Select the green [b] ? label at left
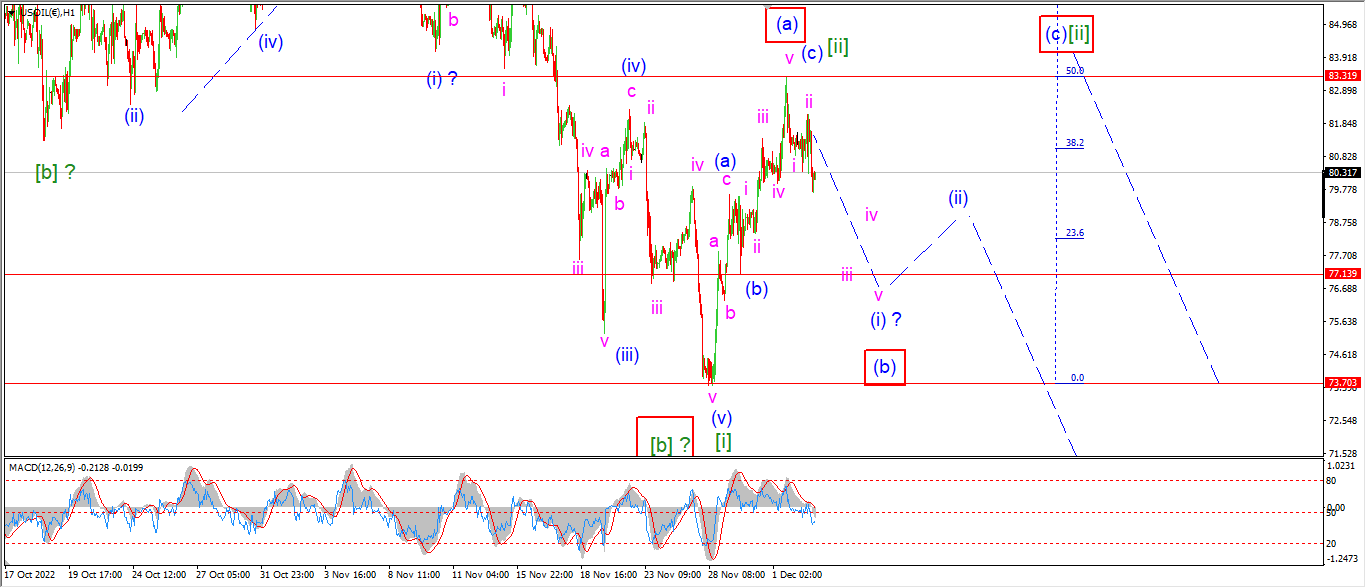 tap(56, 172)
